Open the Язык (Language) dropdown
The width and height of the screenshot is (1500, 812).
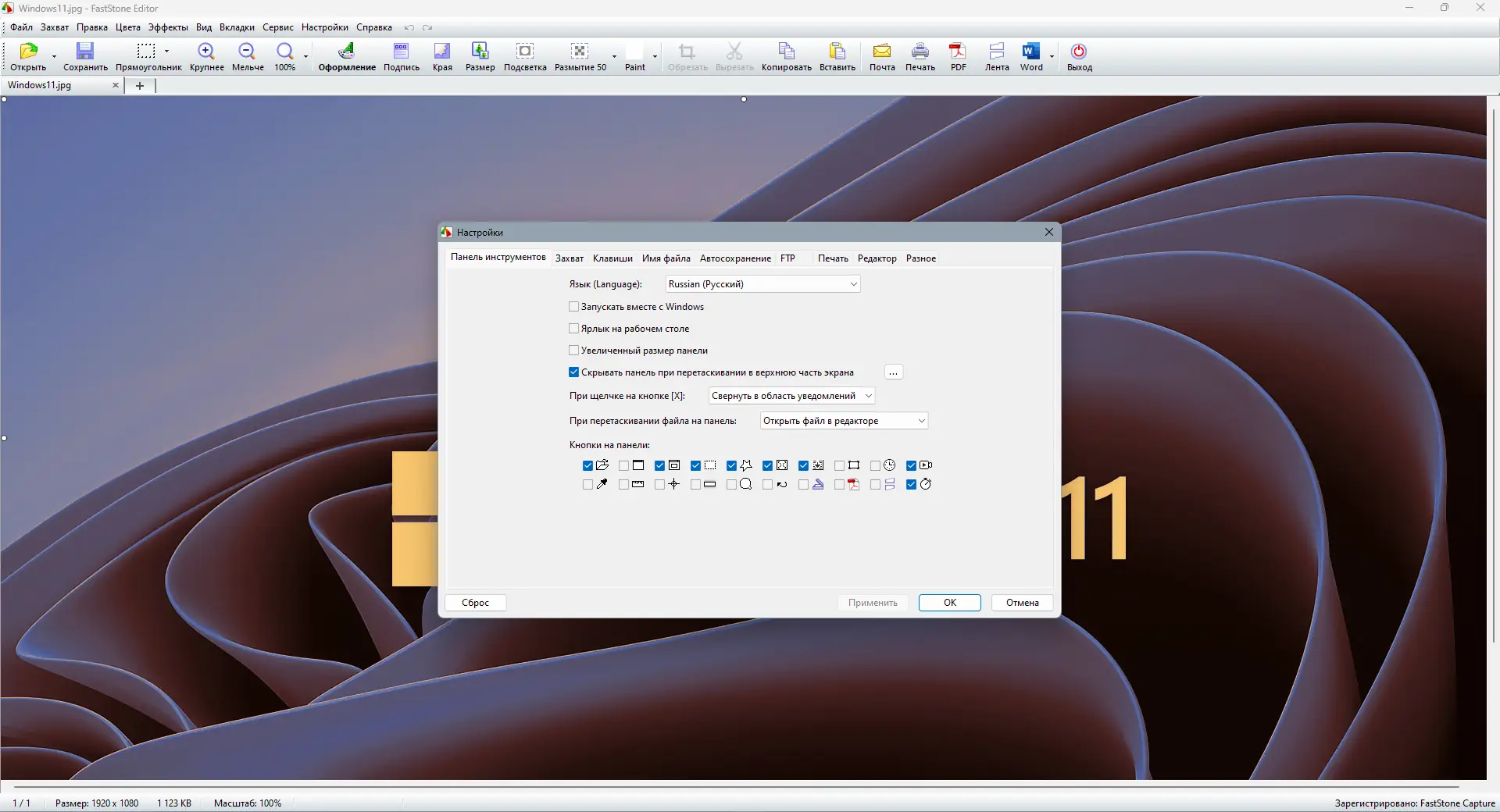coord(762,284)
